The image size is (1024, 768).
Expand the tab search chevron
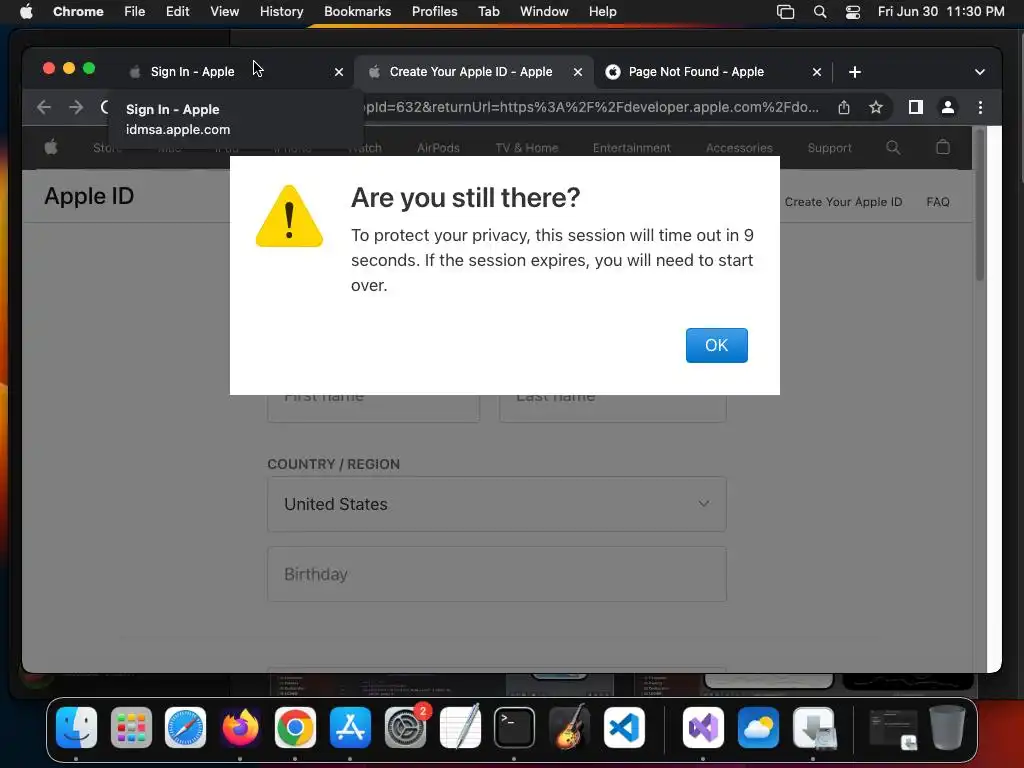coord(980,72)
